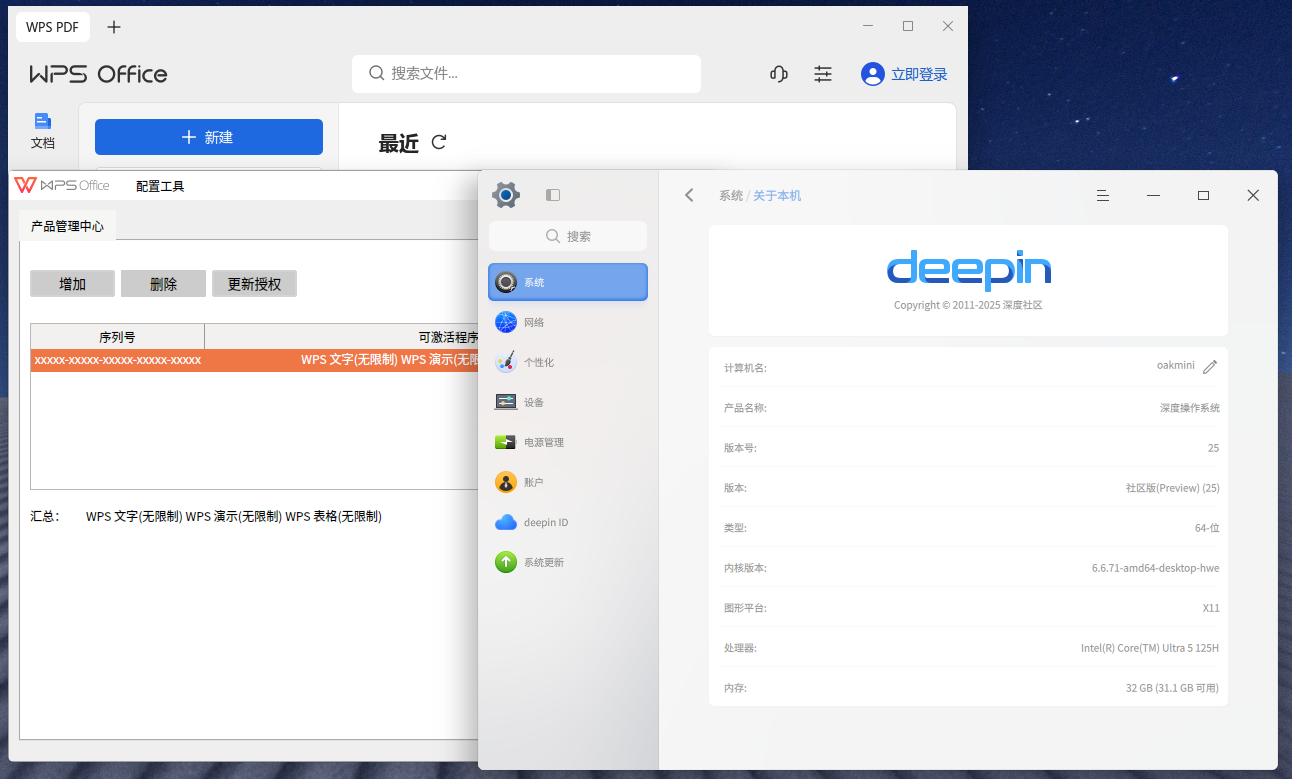Click the 更新授权 button
The image size is (1292, 779).
[x=254, y=284]
